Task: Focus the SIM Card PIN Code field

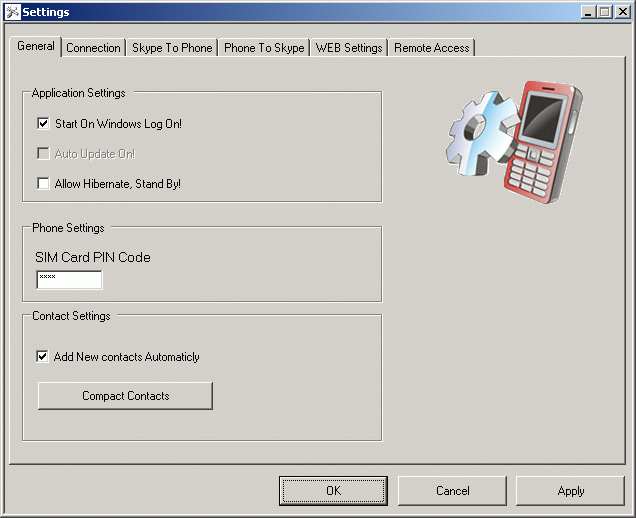Action: (x=69, y=280)
